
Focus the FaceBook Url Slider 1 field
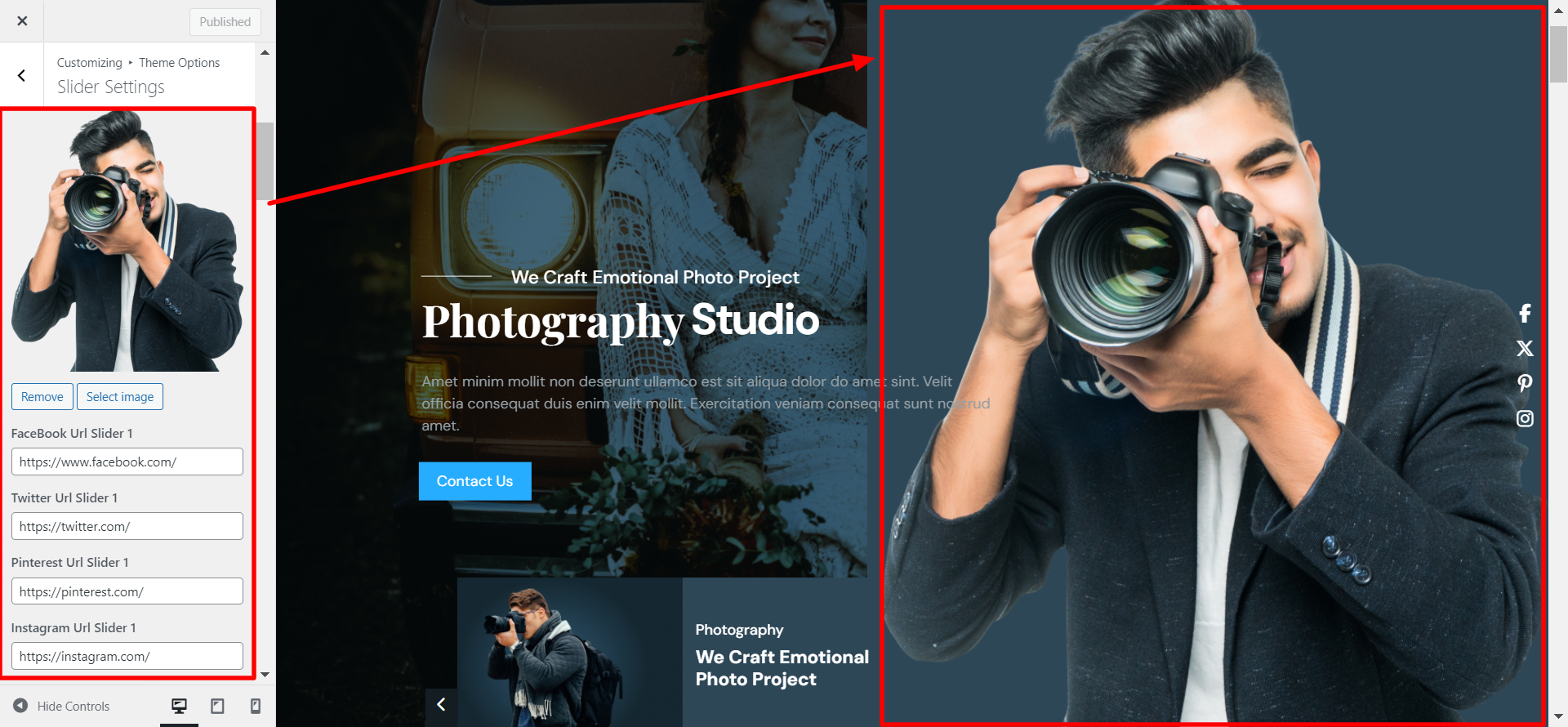[127, 462]
